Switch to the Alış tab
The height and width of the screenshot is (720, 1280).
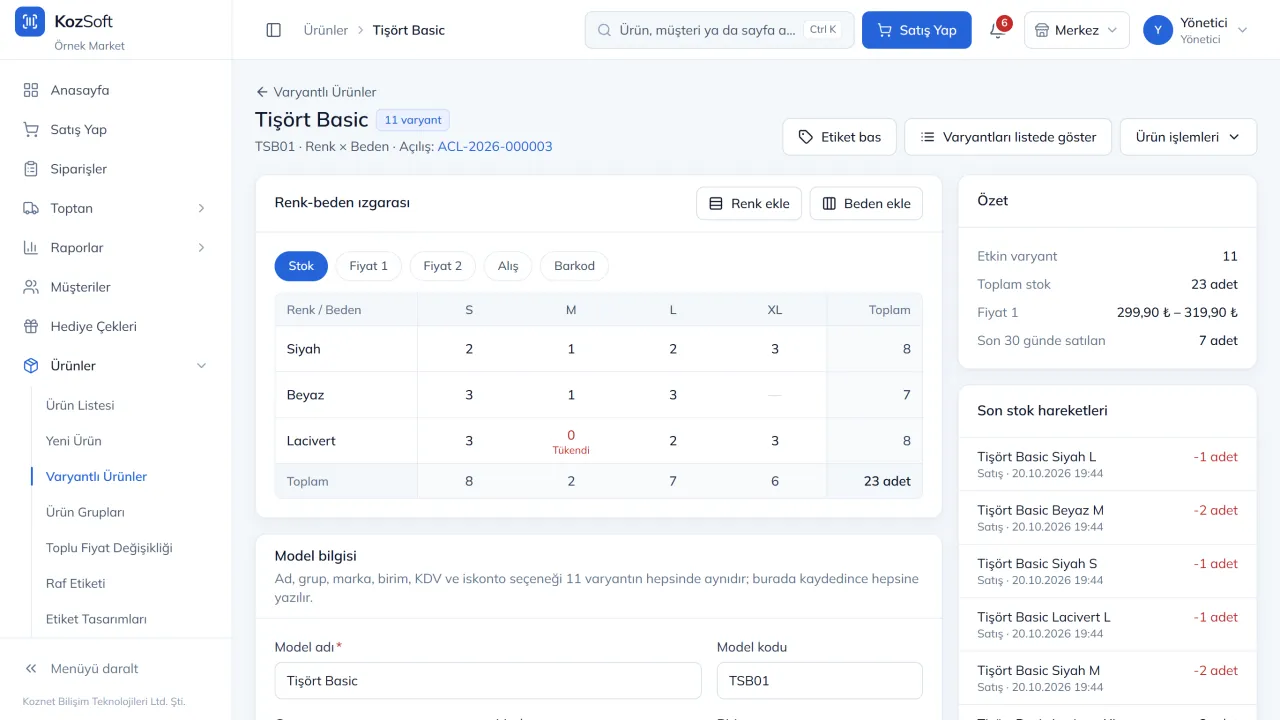pyautogui.click(x=508, y=266)
